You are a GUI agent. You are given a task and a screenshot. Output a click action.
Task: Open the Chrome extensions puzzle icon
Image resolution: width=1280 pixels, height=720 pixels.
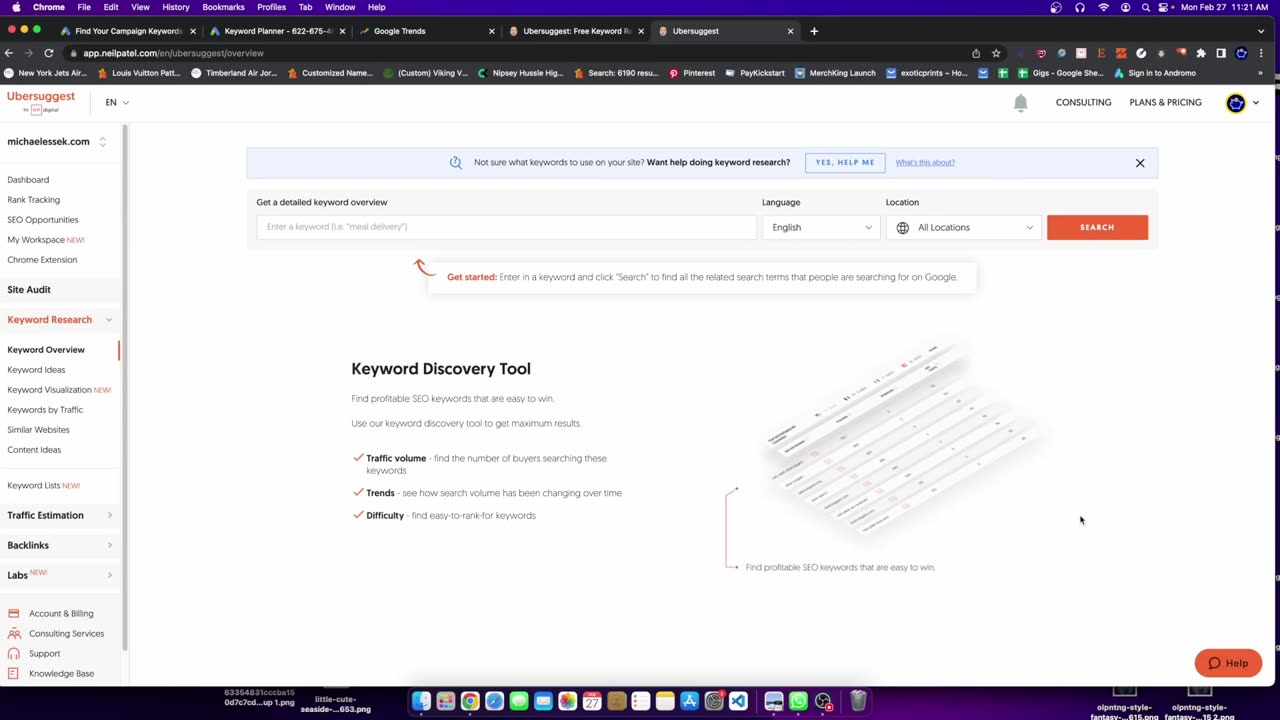(x=1201, y=53)
